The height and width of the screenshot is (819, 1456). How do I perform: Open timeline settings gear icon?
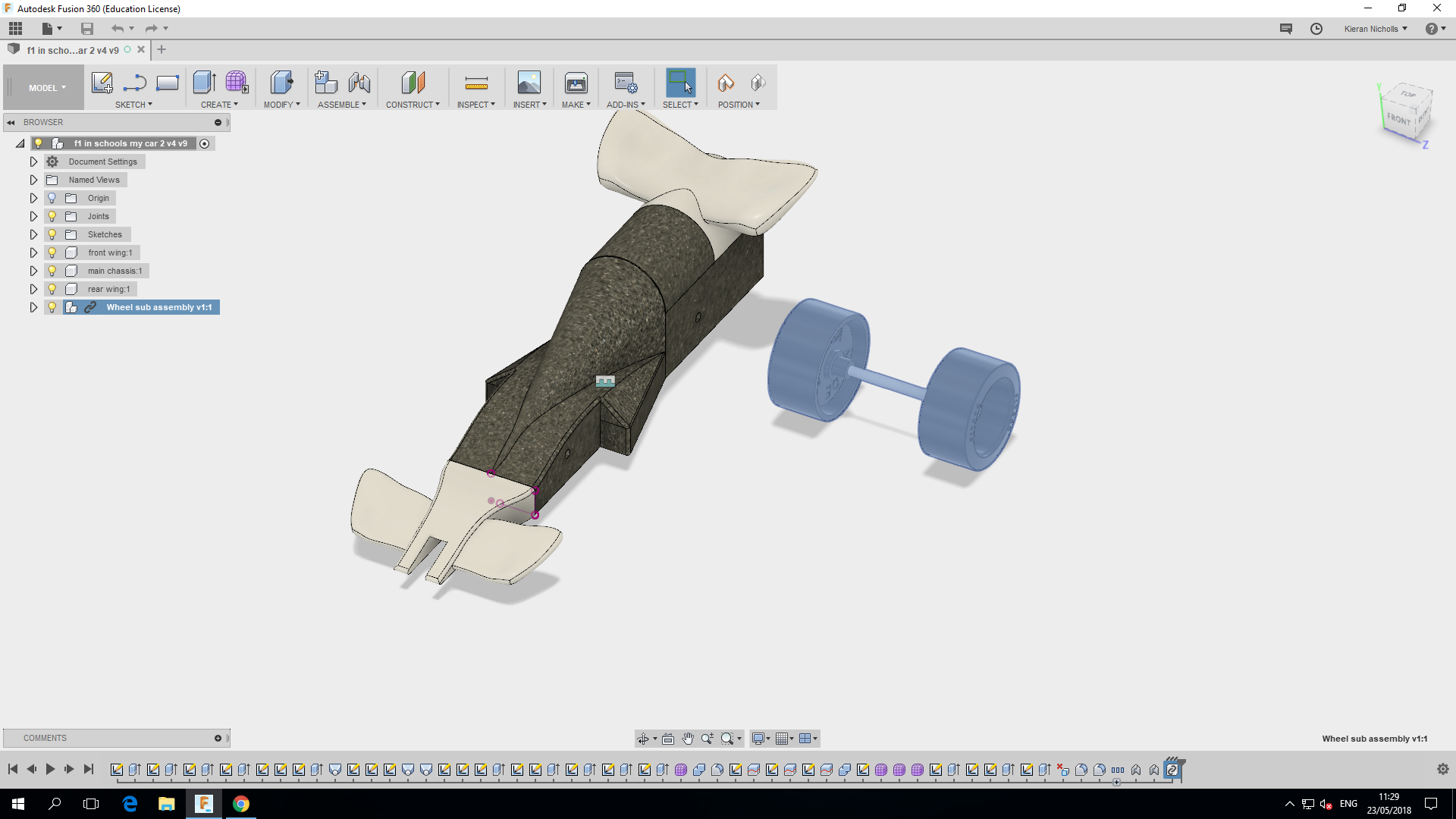(x=1443, y=769)
